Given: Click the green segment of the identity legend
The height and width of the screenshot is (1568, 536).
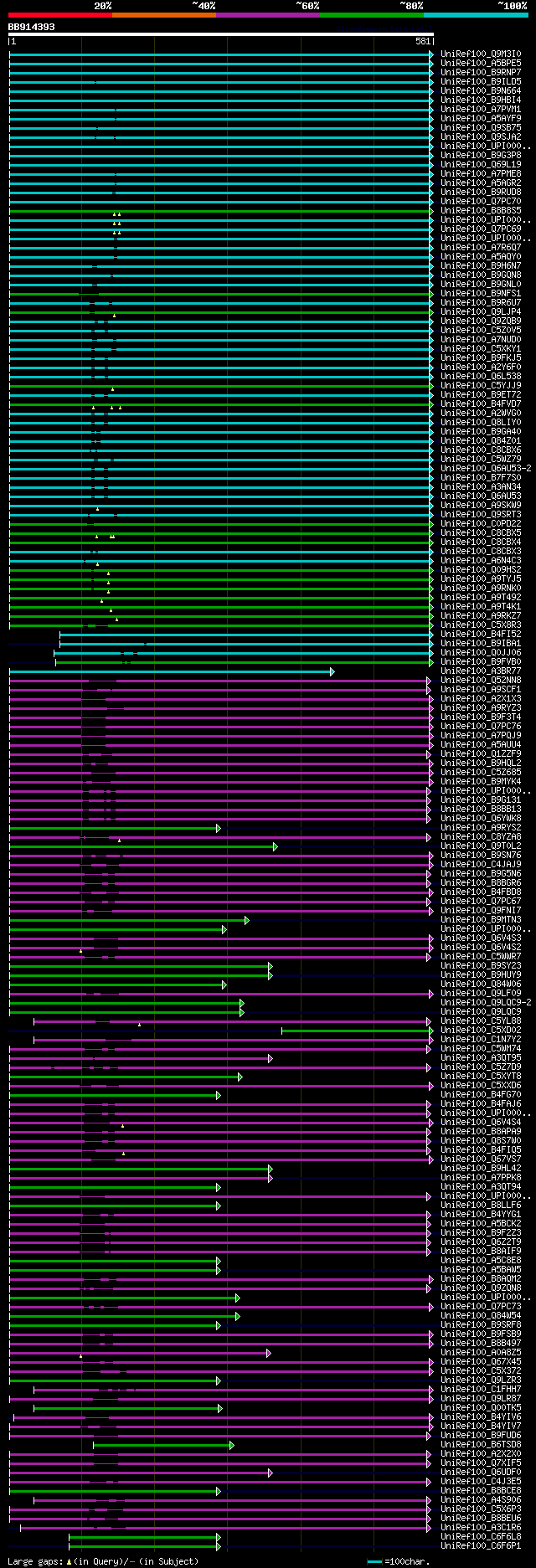Looking at the screenshot, I should [372, 15].
